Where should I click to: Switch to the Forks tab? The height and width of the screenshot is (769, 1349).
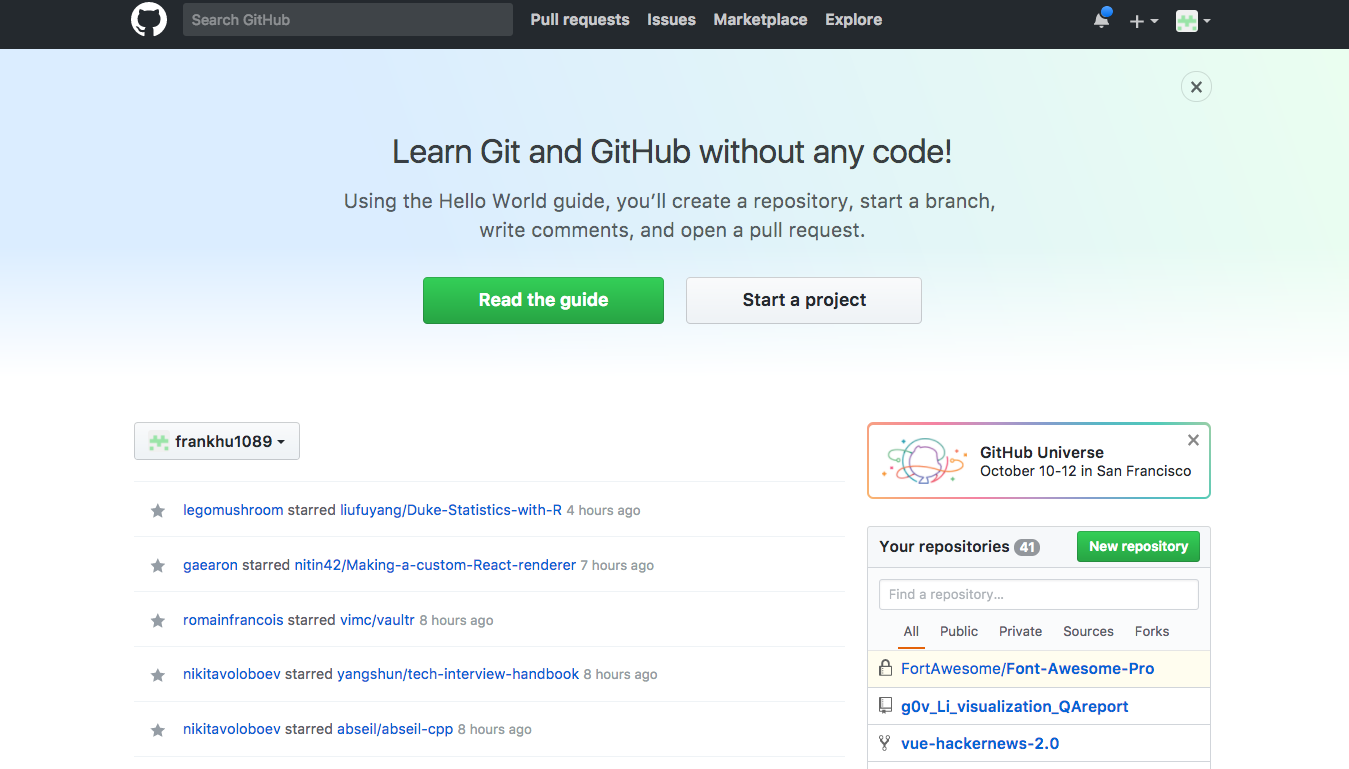1152,632
